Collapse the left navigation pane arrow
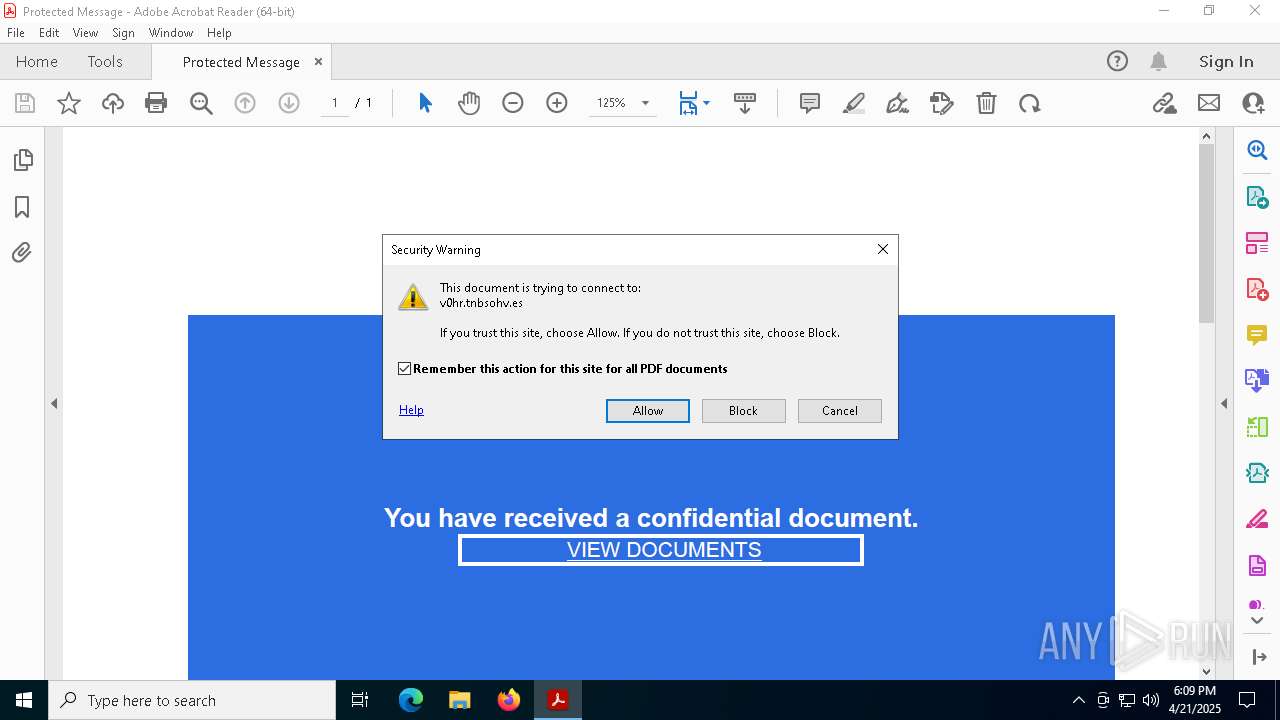 (54, 404)
